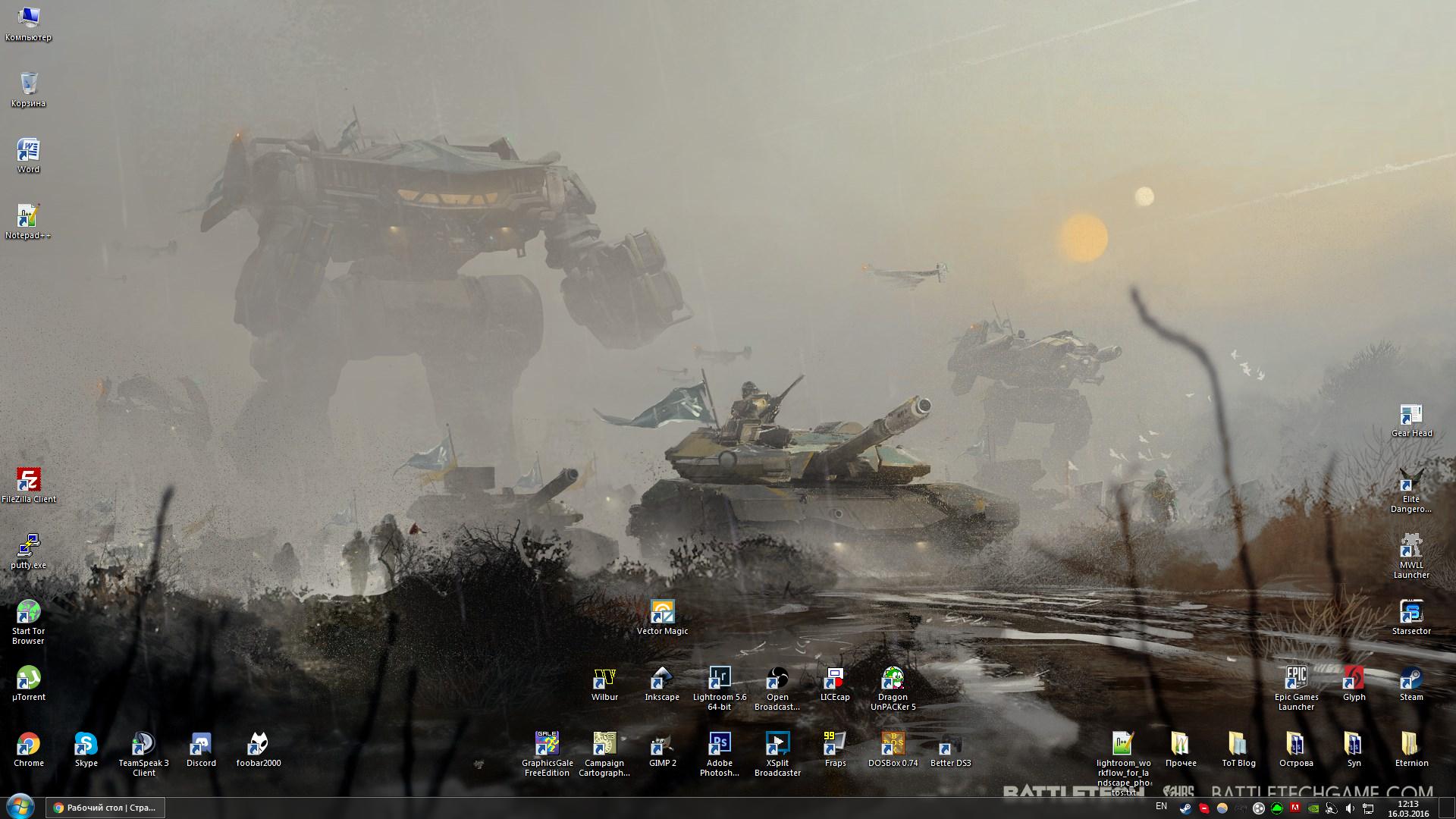1456x819 pixels.
Task: Select the DOSBox 0.74 shortcut
Action: click(x=893, y=745)
